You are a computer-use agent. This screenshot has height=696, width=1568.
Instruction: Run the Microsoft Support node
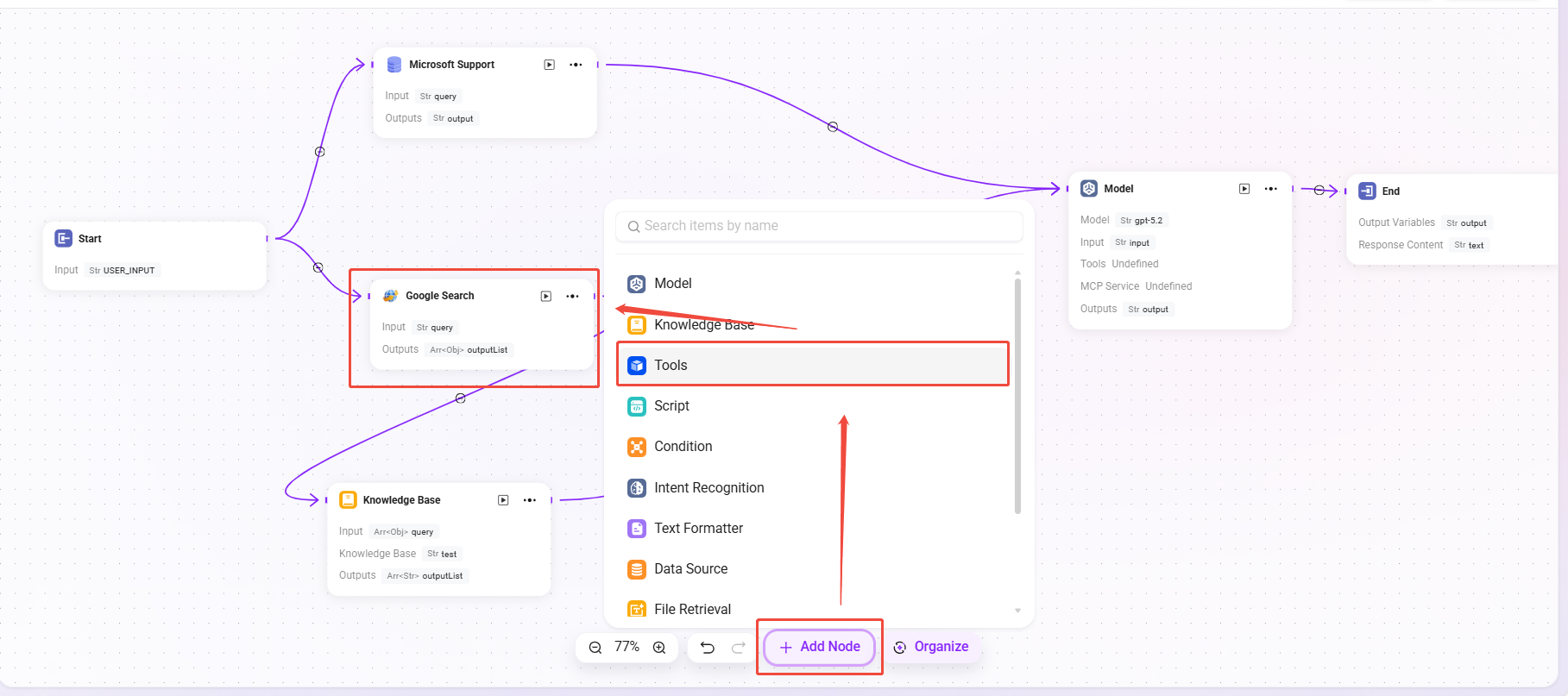point(549,65)
